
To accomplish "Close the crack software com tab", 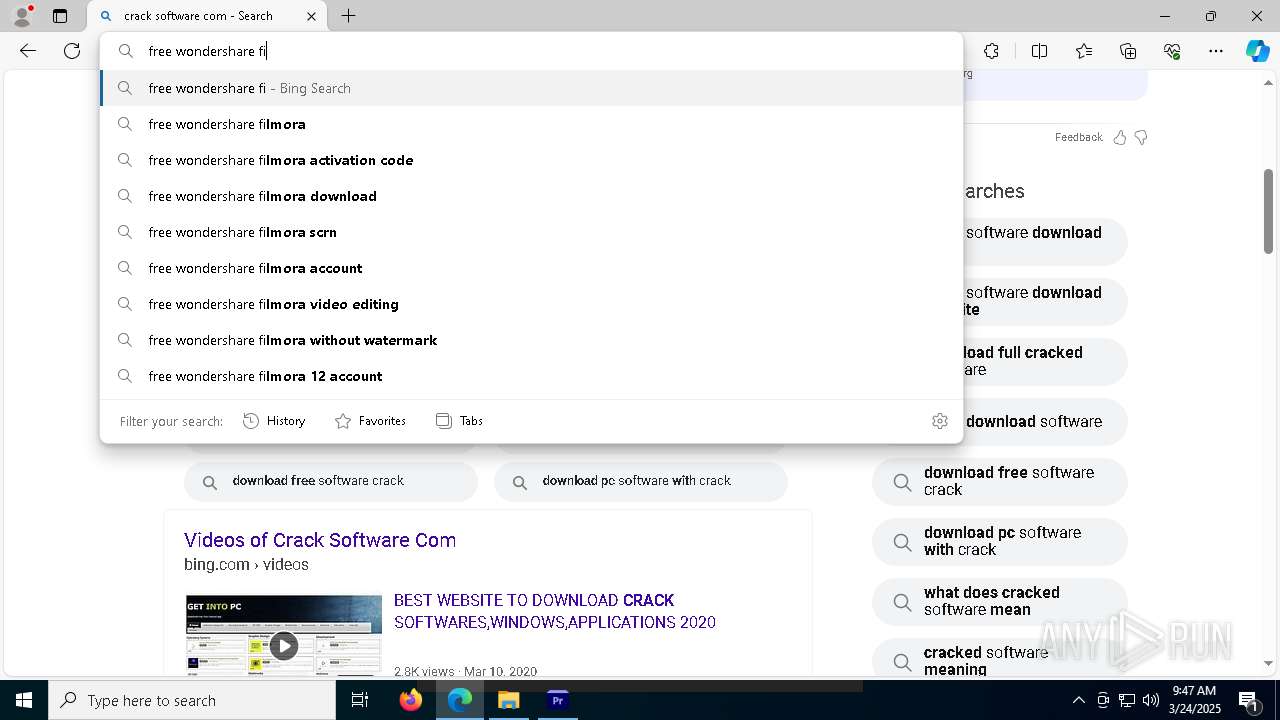I will coord(311,16).
